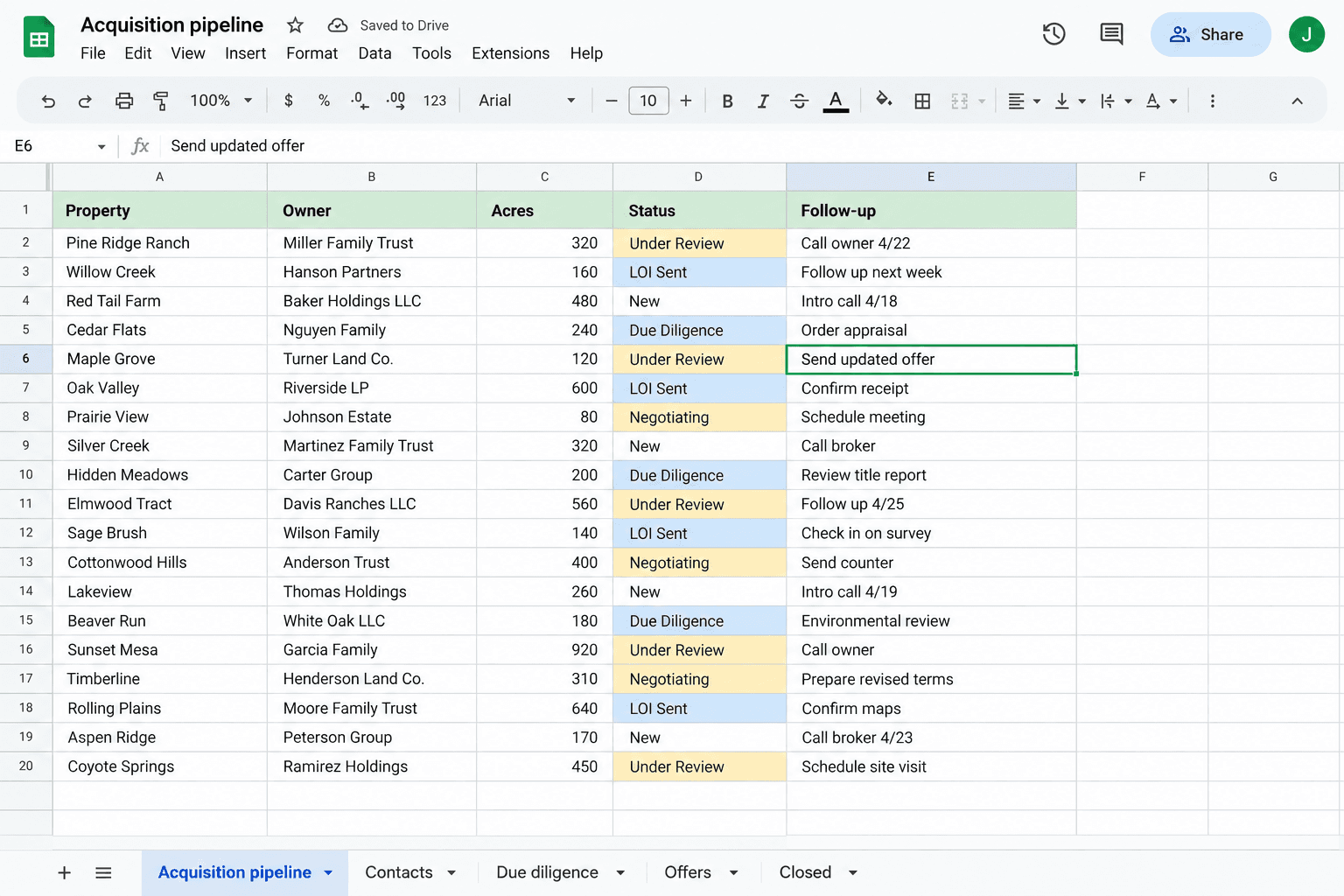Click the Saved to Drive cloud icon
1344x896 pixels.
coord(337,25)
